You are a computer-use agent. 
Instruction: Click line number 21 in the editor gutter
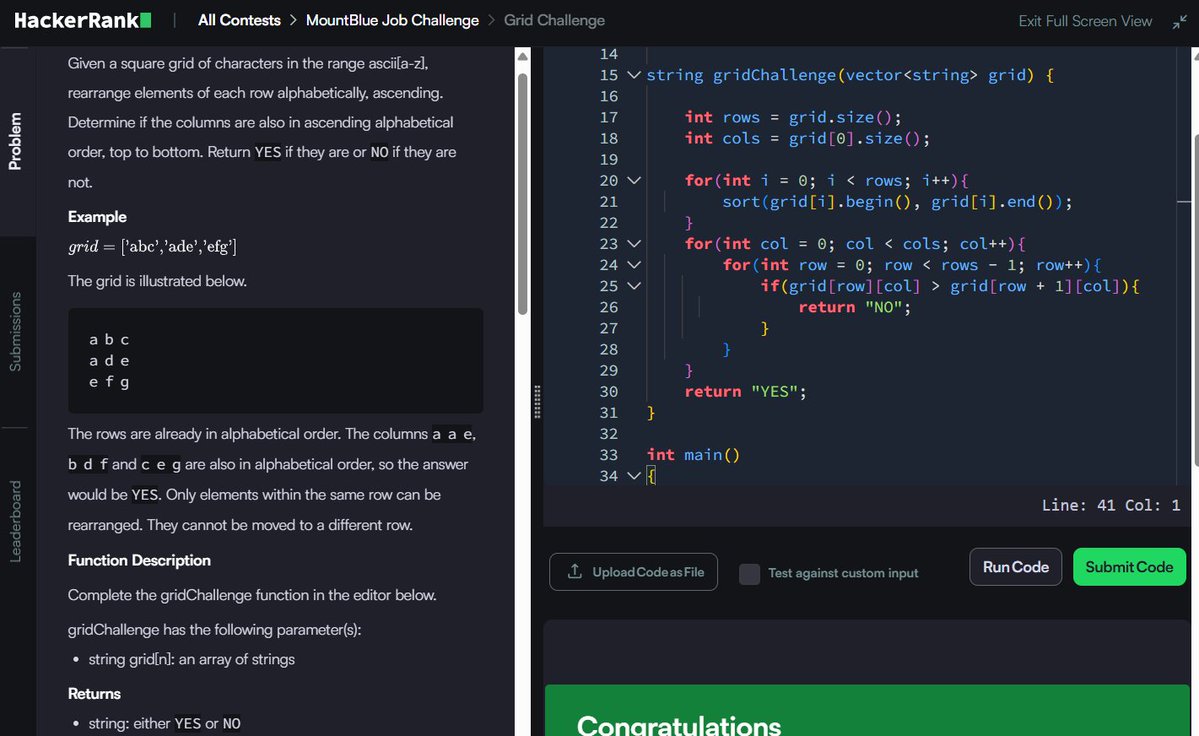(609, 202)
